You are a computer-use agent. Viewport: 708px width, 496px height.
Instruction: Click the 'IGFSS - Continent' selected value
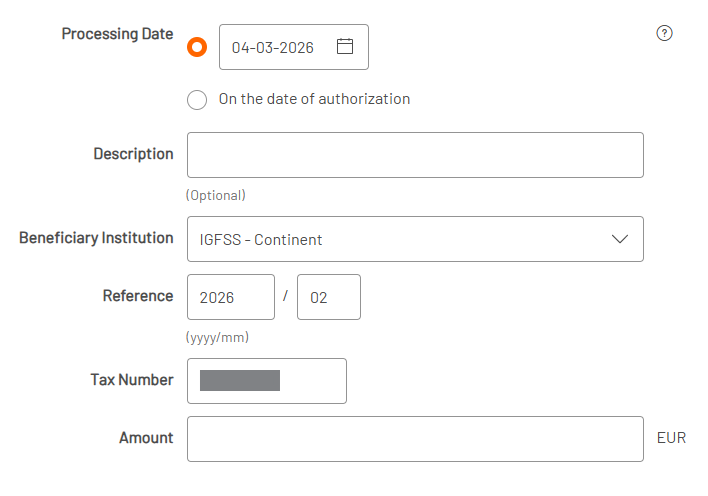(x=261, y=240)
